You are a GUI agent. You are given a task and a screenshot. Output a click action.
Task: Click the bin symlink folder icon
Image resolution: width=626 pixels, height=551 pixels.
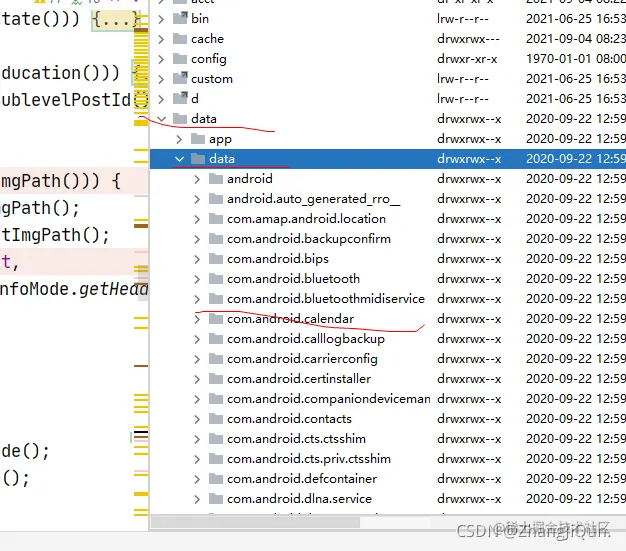click(180, 18)
